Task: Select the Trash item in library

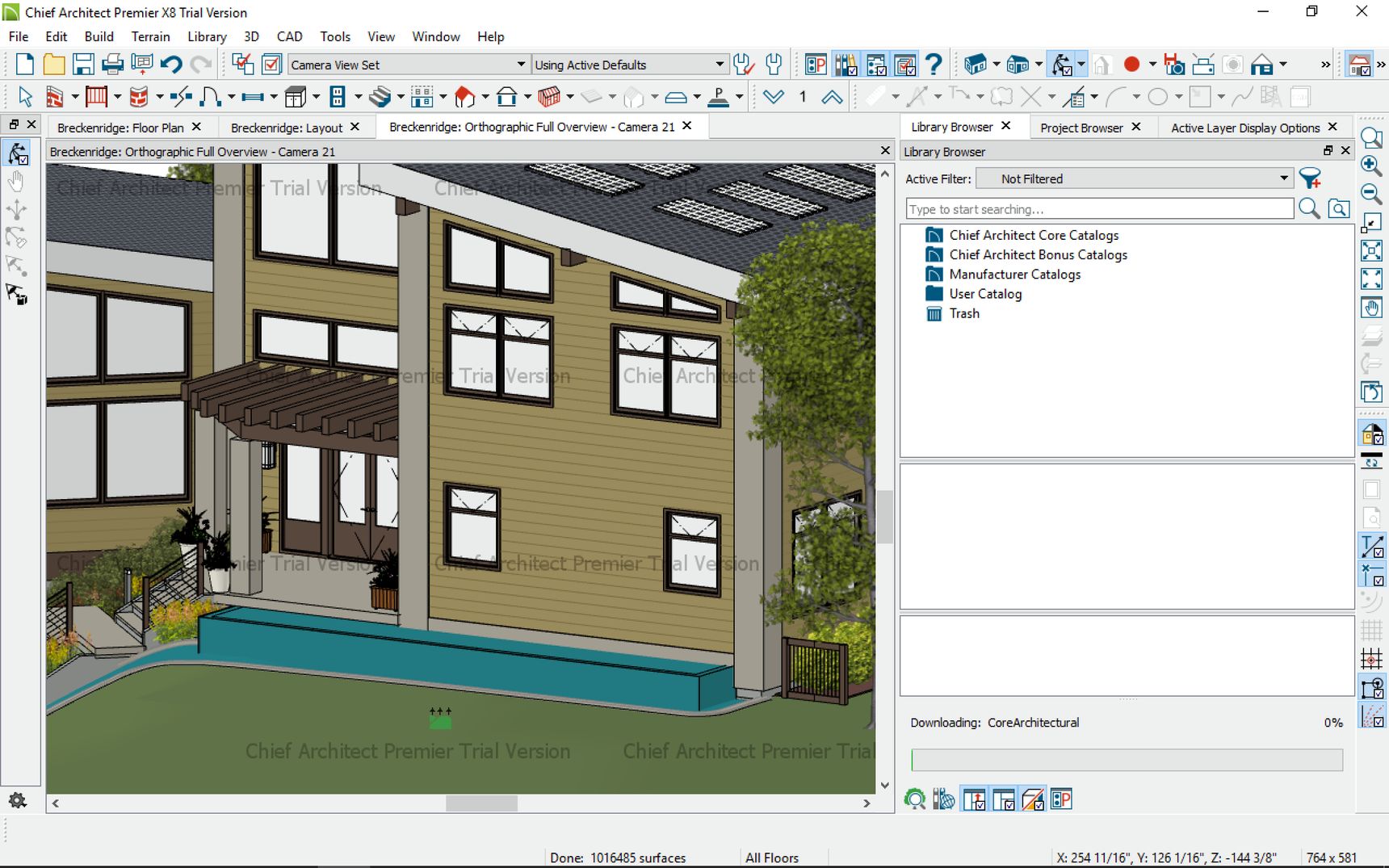Action: [964, 313]
